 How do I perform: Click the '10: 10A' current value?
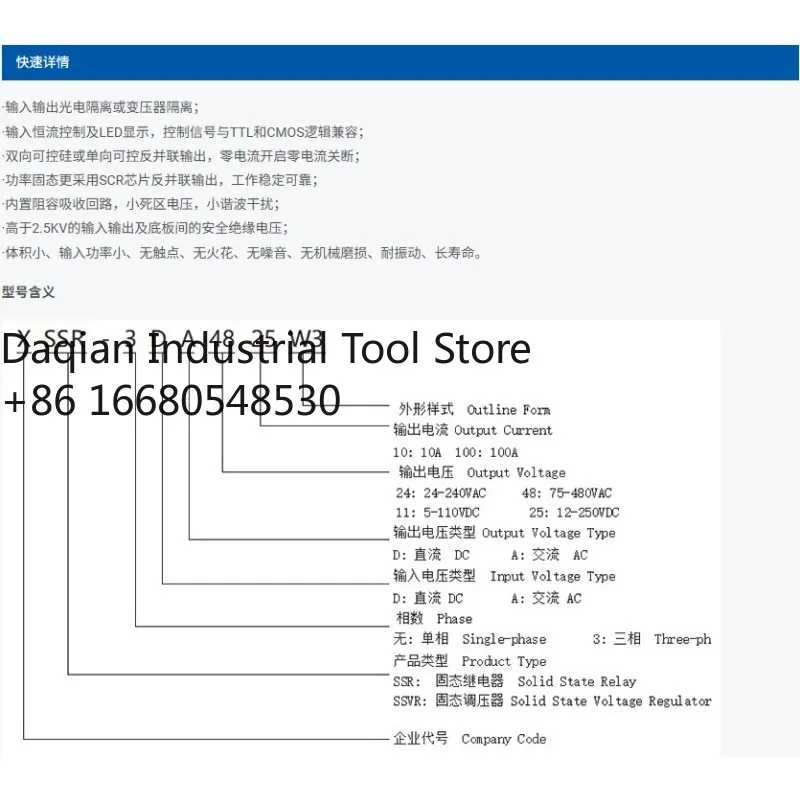pos(417,453)
